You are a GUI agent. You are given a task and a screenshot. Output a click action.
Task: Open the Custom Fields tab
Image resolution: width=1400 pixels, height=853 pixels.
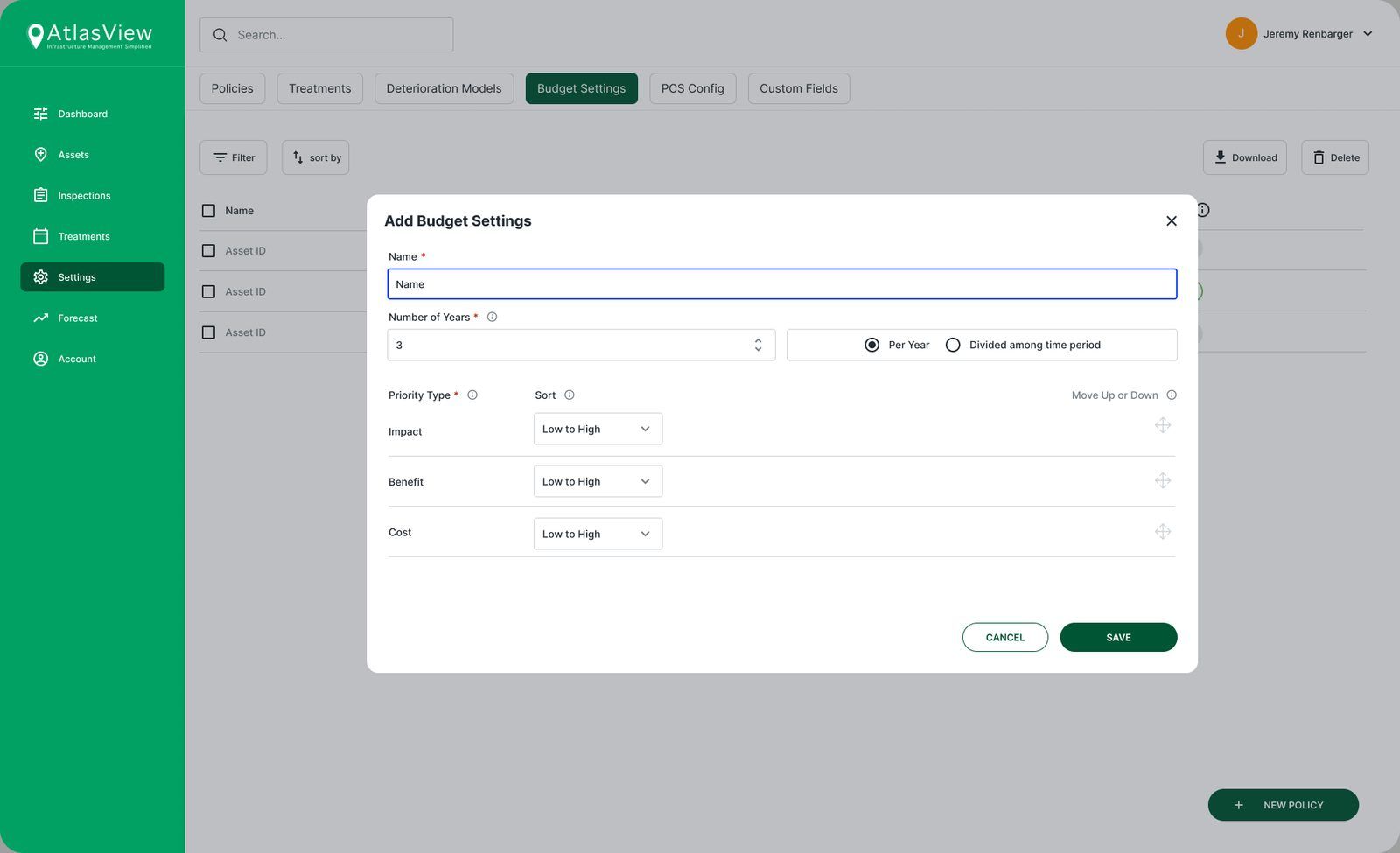(798, 88)
